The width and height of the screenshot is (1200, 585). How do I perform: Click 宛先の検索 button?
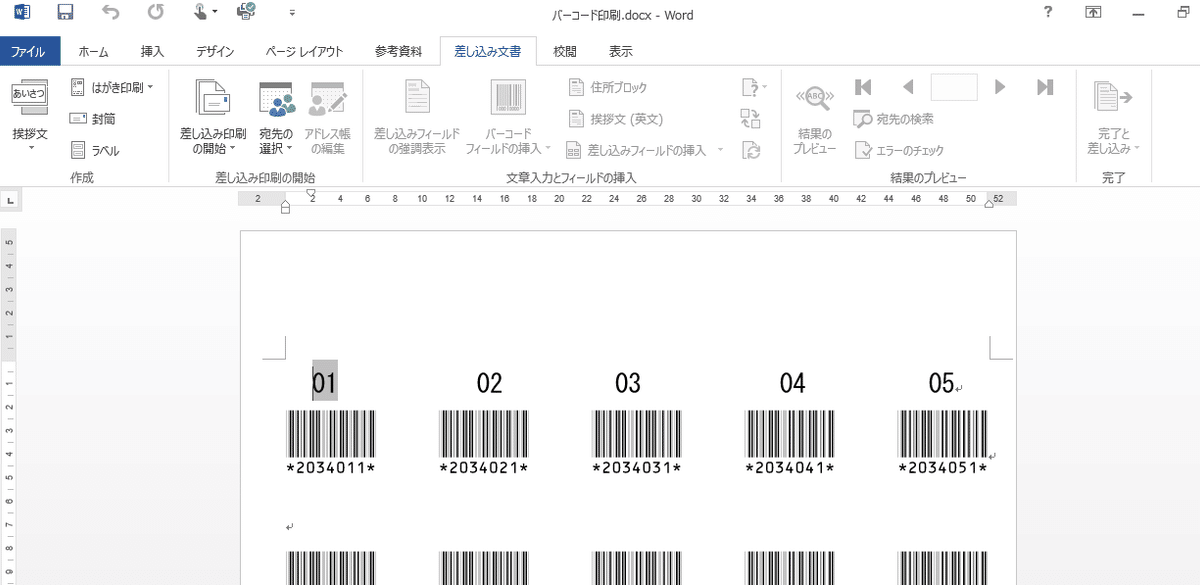(895, 119)
